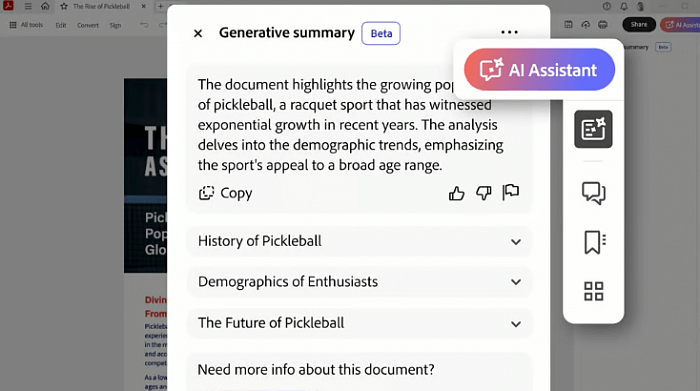Give the summary a thumbs up
The width and height of the screenshot is (700, 391).
click(456, 193)
